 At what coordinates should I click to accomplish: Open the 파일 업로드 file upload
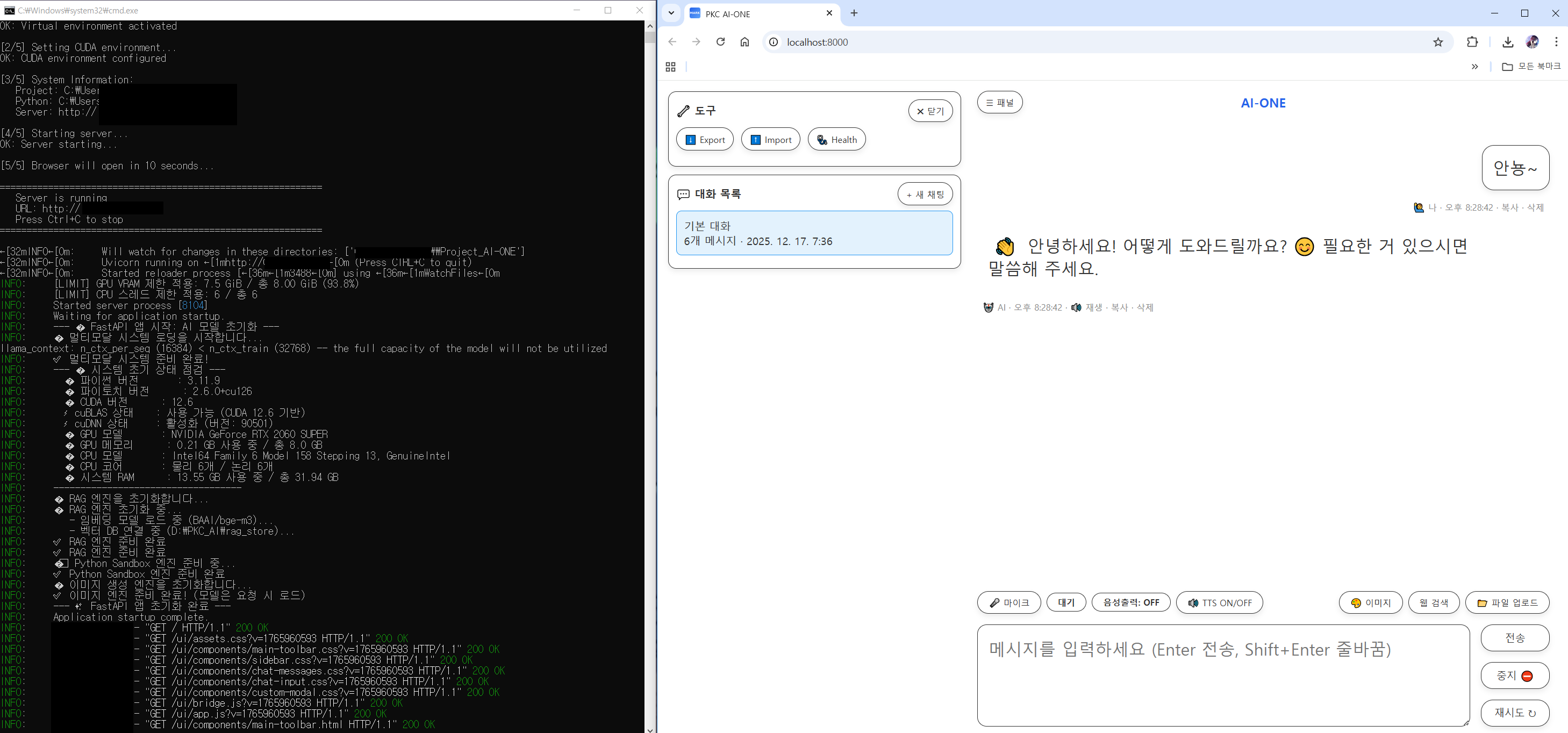pyautogui.click(x=1507, y=603)
